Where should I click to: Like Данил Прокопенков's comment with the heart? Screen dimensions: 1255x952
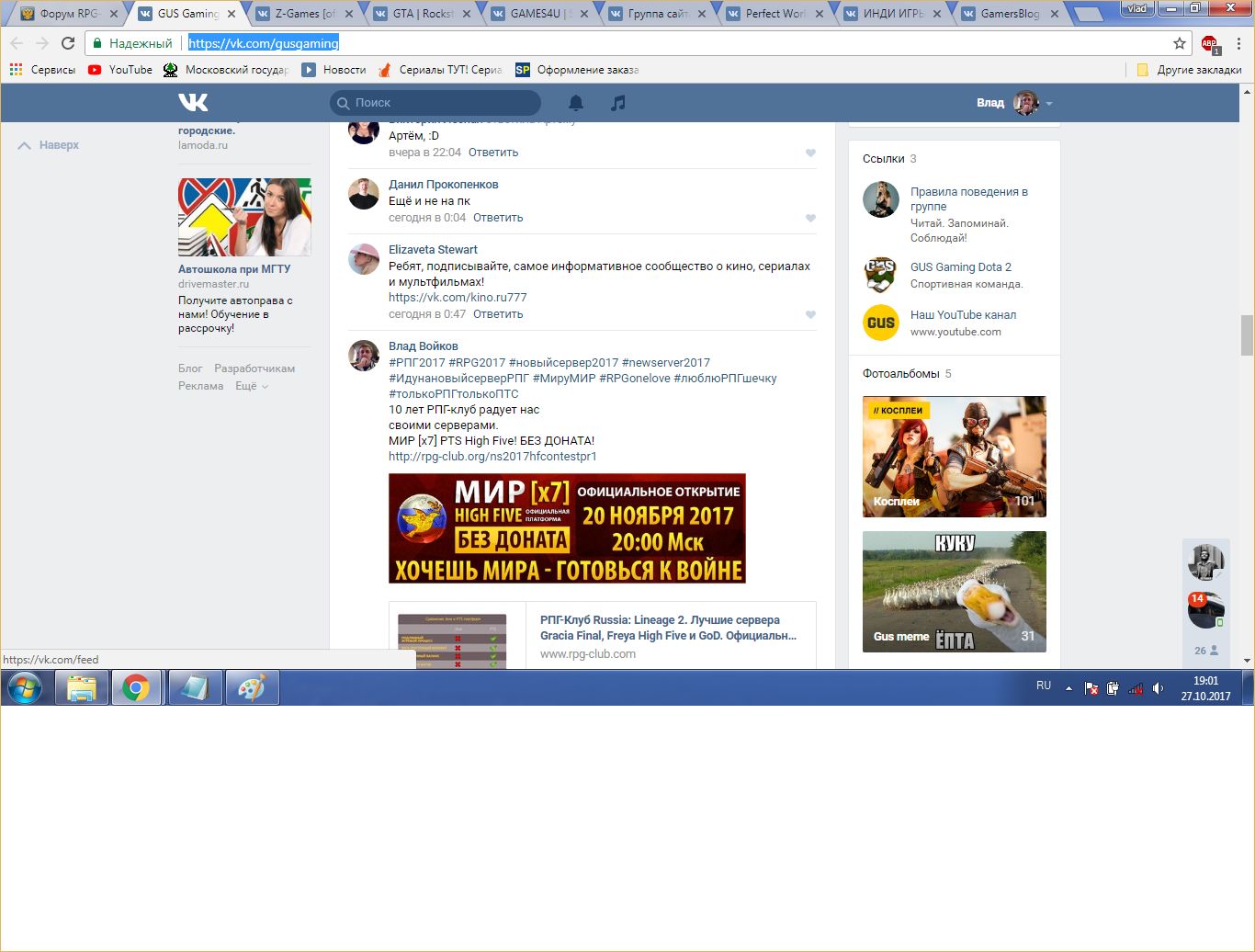(810, 218)
